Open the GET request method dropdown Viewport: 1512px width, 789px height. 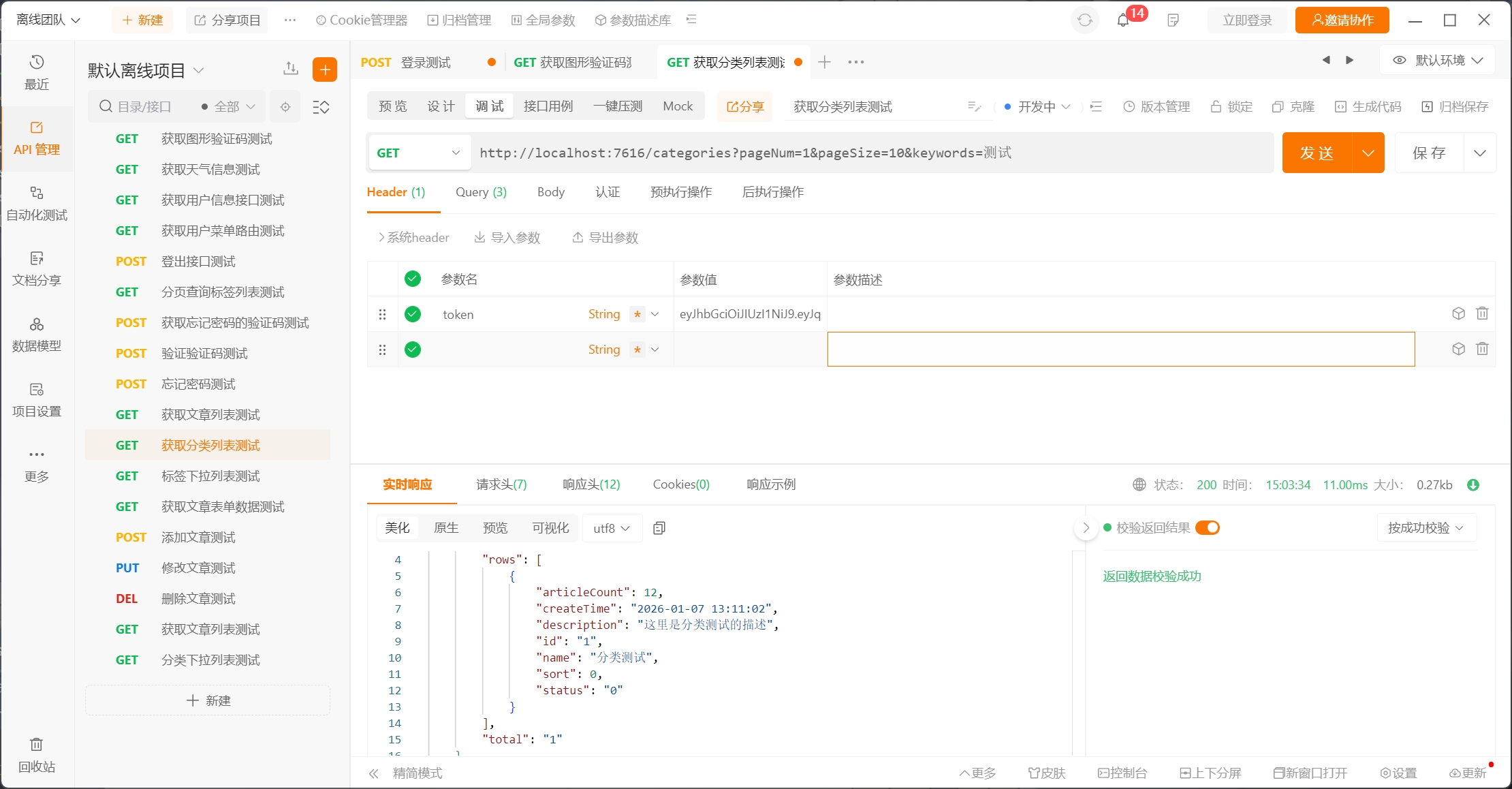[x=418, y=153]
